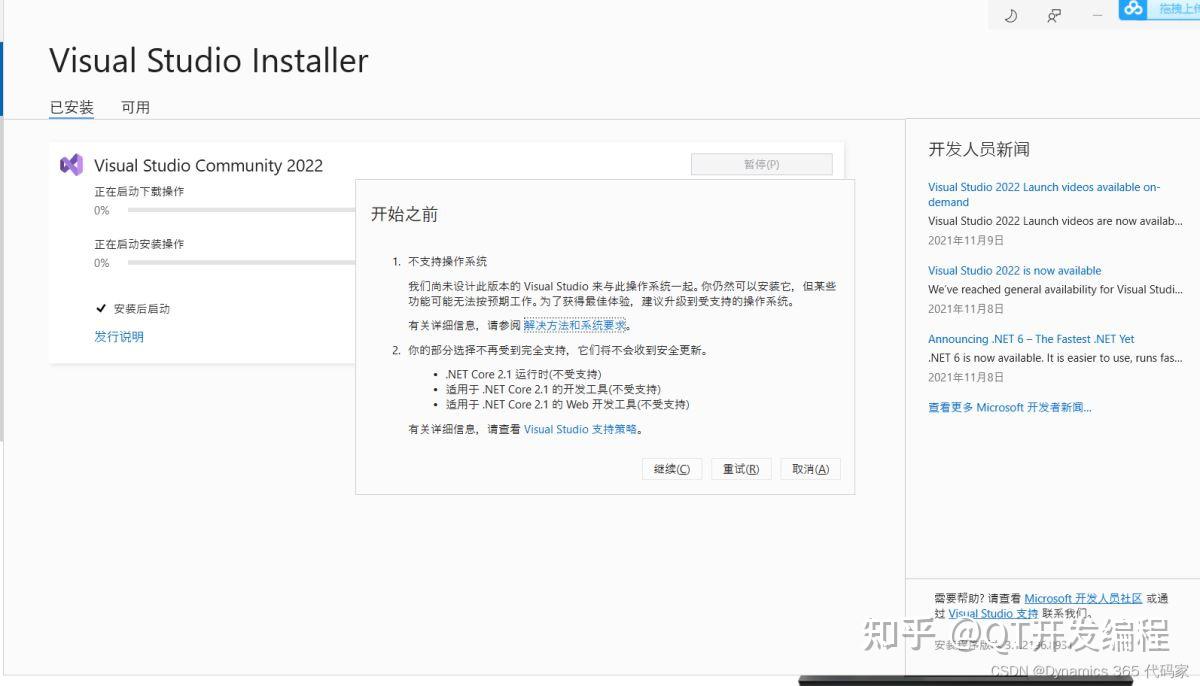Click the 暂停(P) pause button

(761, 164)
